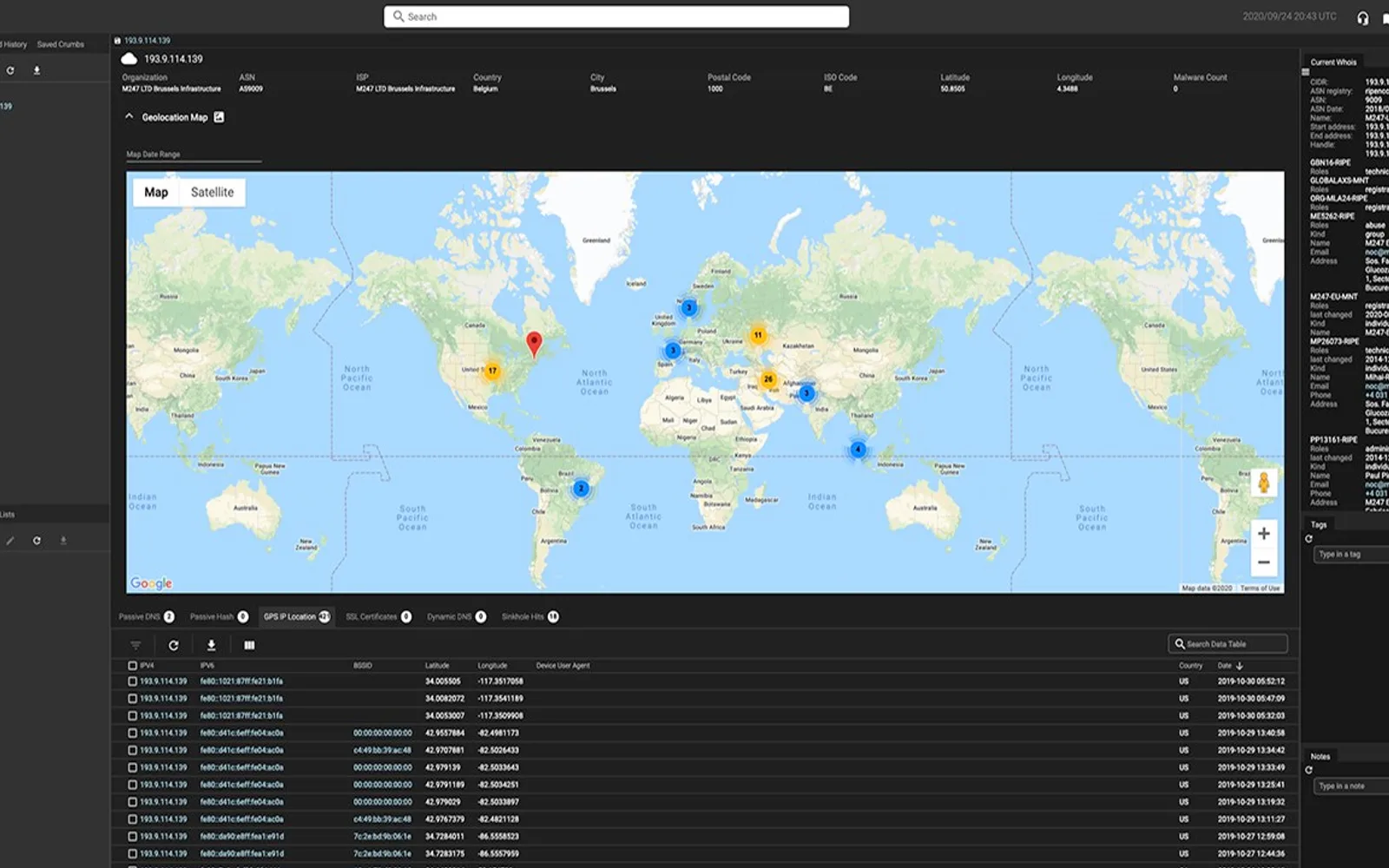
Task: Click the Type in a note field
Action: [x=1352, y=786]
